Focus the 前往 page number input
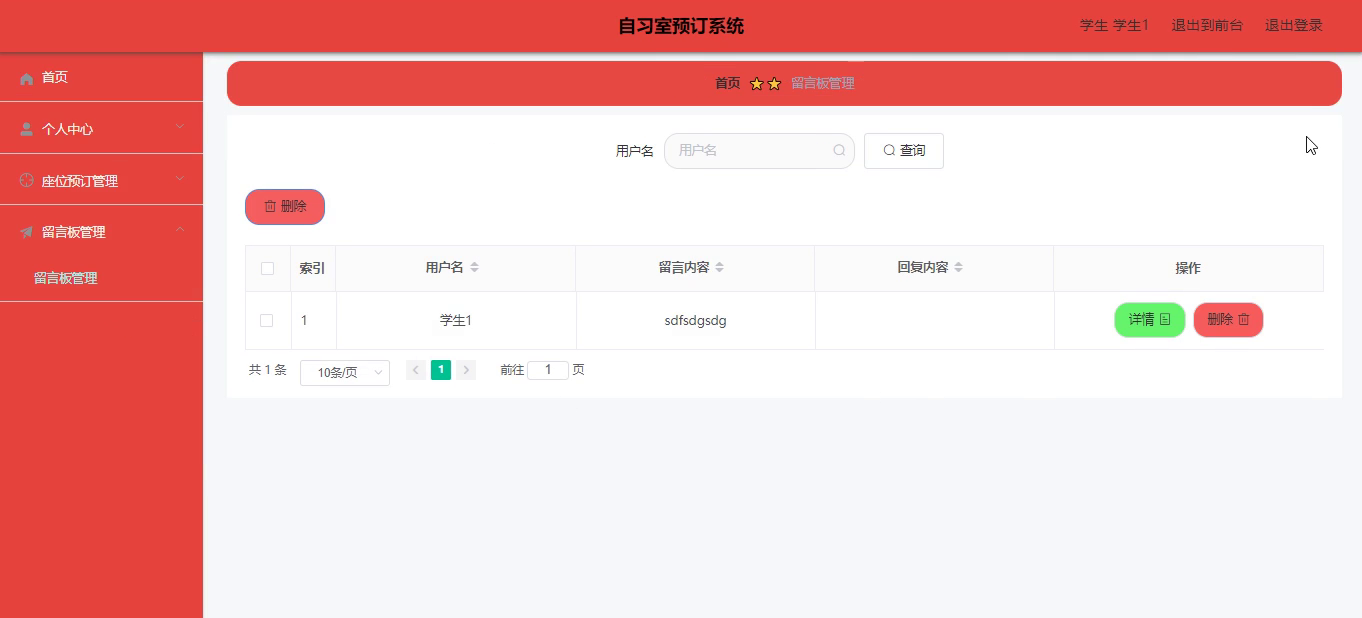The width and height of the screenshot is (1362, 618). (548, 370)
